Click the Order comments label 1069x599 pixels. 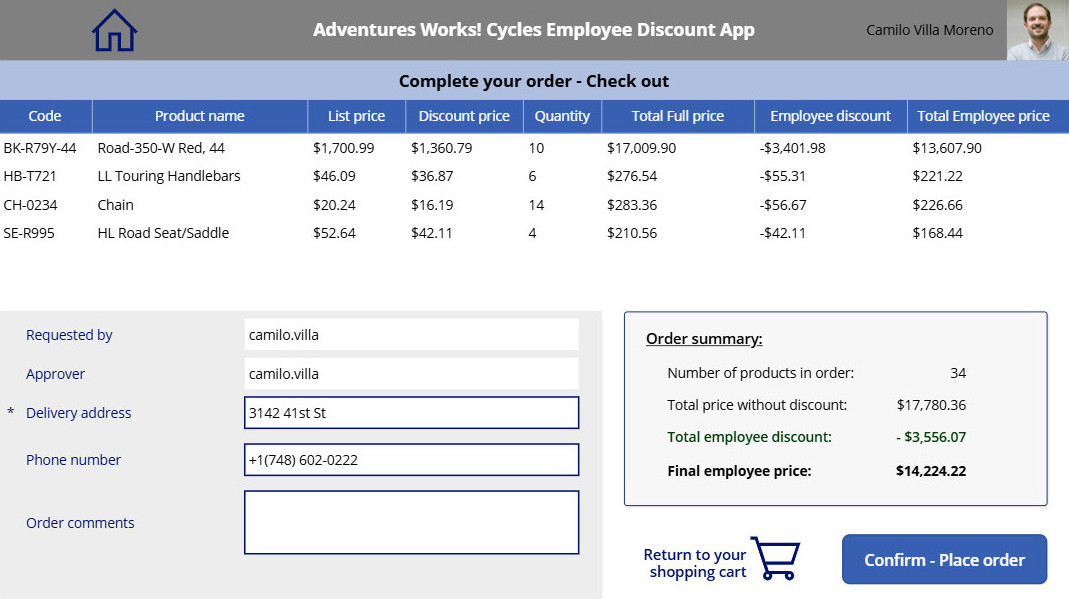click(80, 523)
